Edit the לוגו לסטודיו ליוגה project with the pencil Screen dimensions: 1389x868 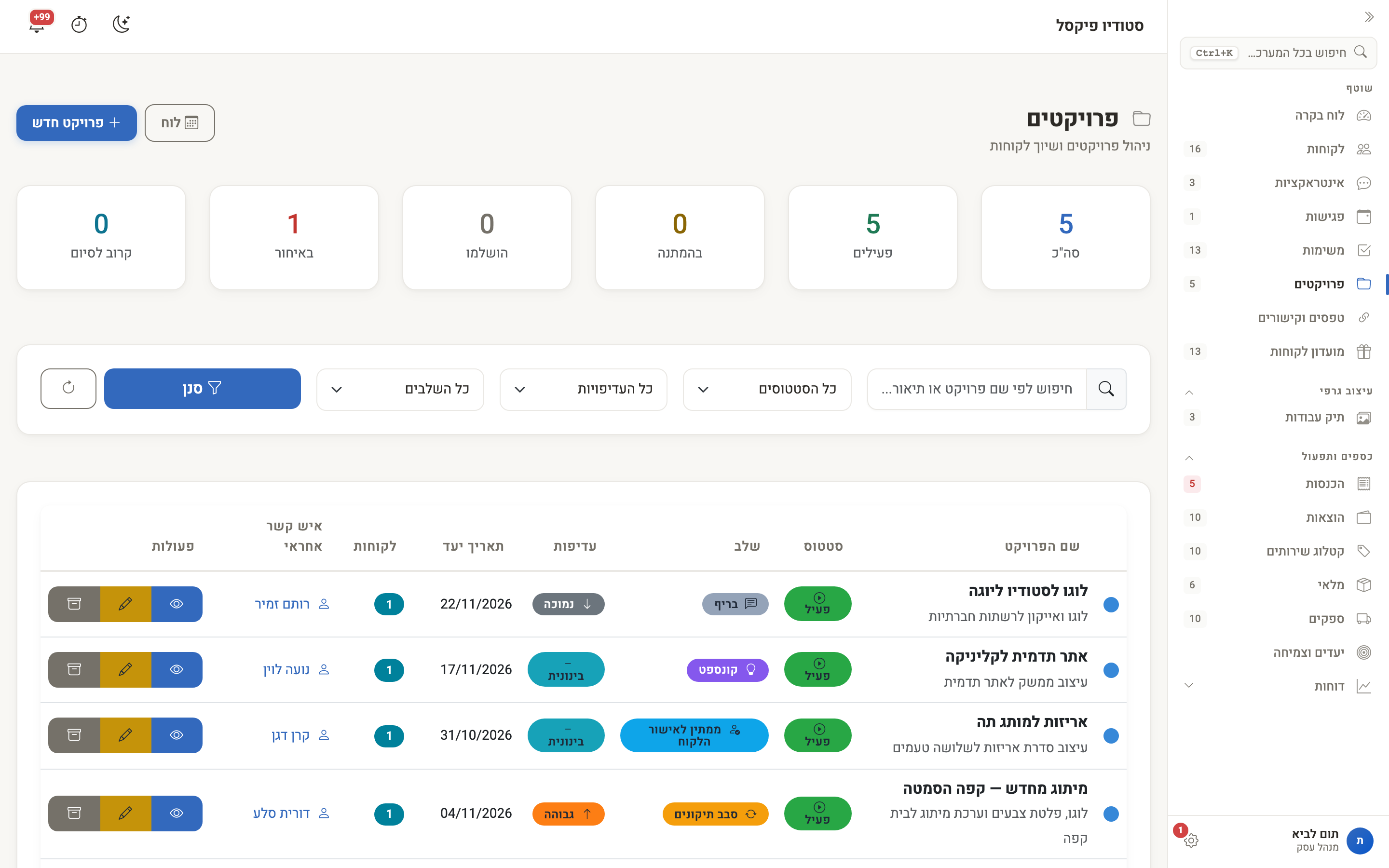click(126, 604)
